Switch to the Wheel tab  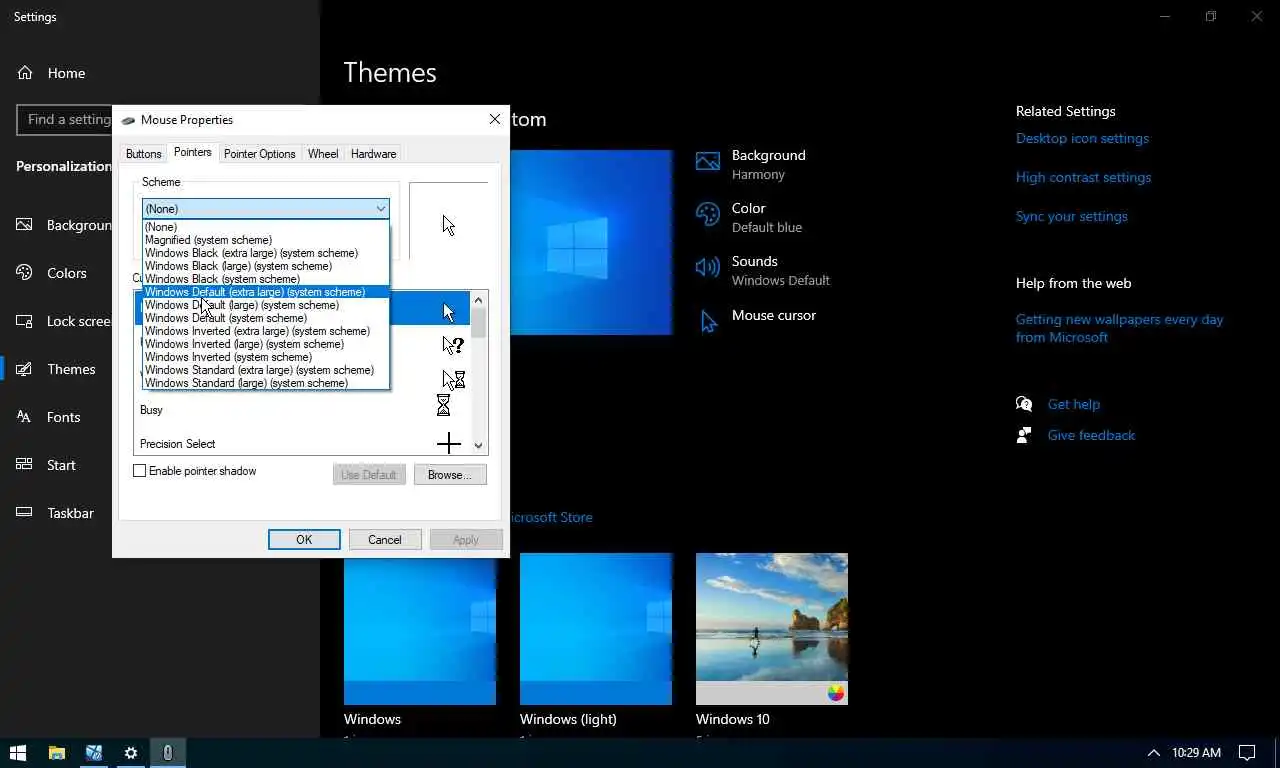click(x=323, y=154)
